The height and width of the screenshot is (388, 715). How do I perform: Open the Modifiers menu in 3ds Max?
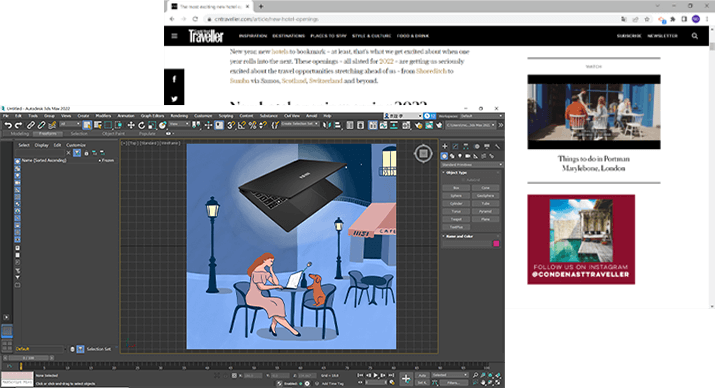point(103,116)
